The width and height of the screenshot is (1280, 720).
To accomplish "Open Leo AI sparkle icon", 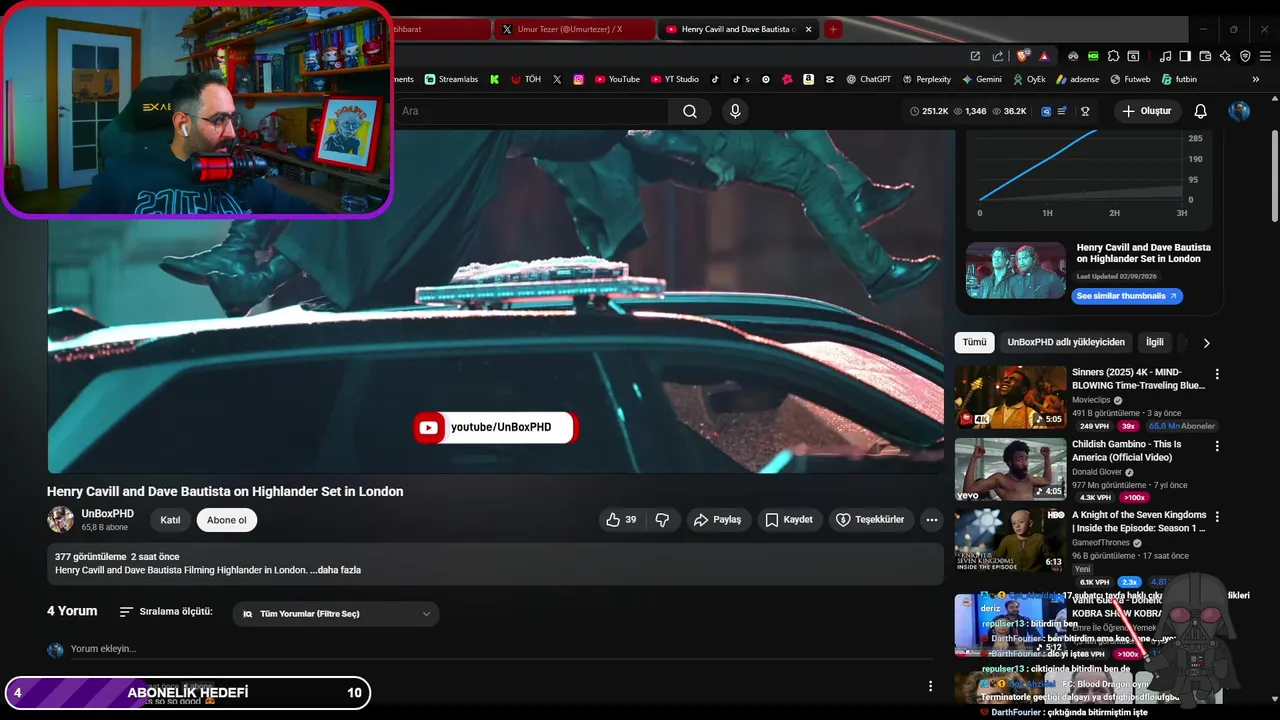I will pos(1225,56).
